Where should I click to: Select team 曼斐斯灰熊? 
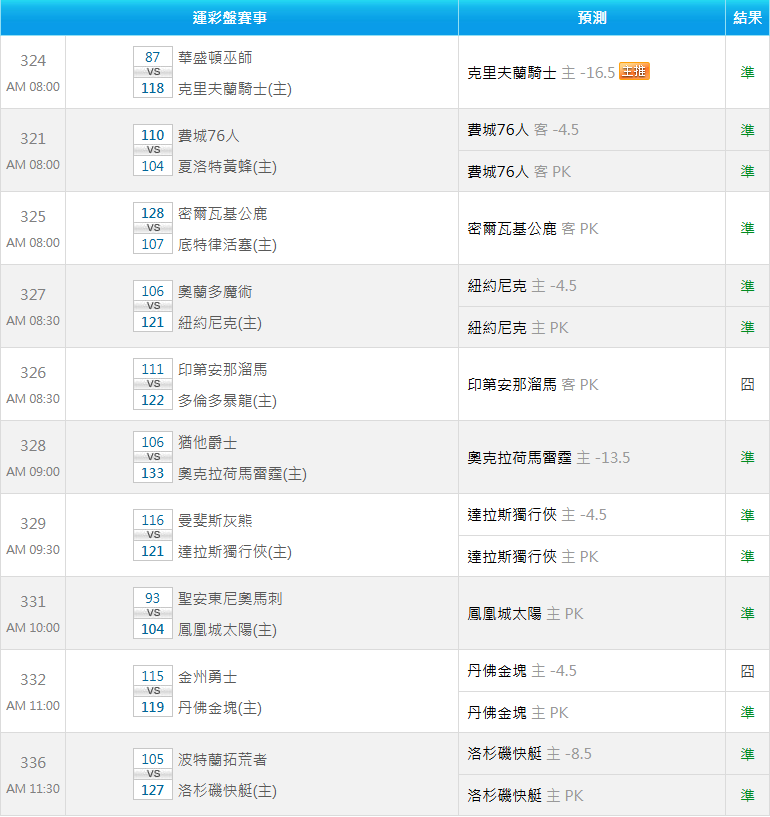pyautogui.click(x=215, y=521)
